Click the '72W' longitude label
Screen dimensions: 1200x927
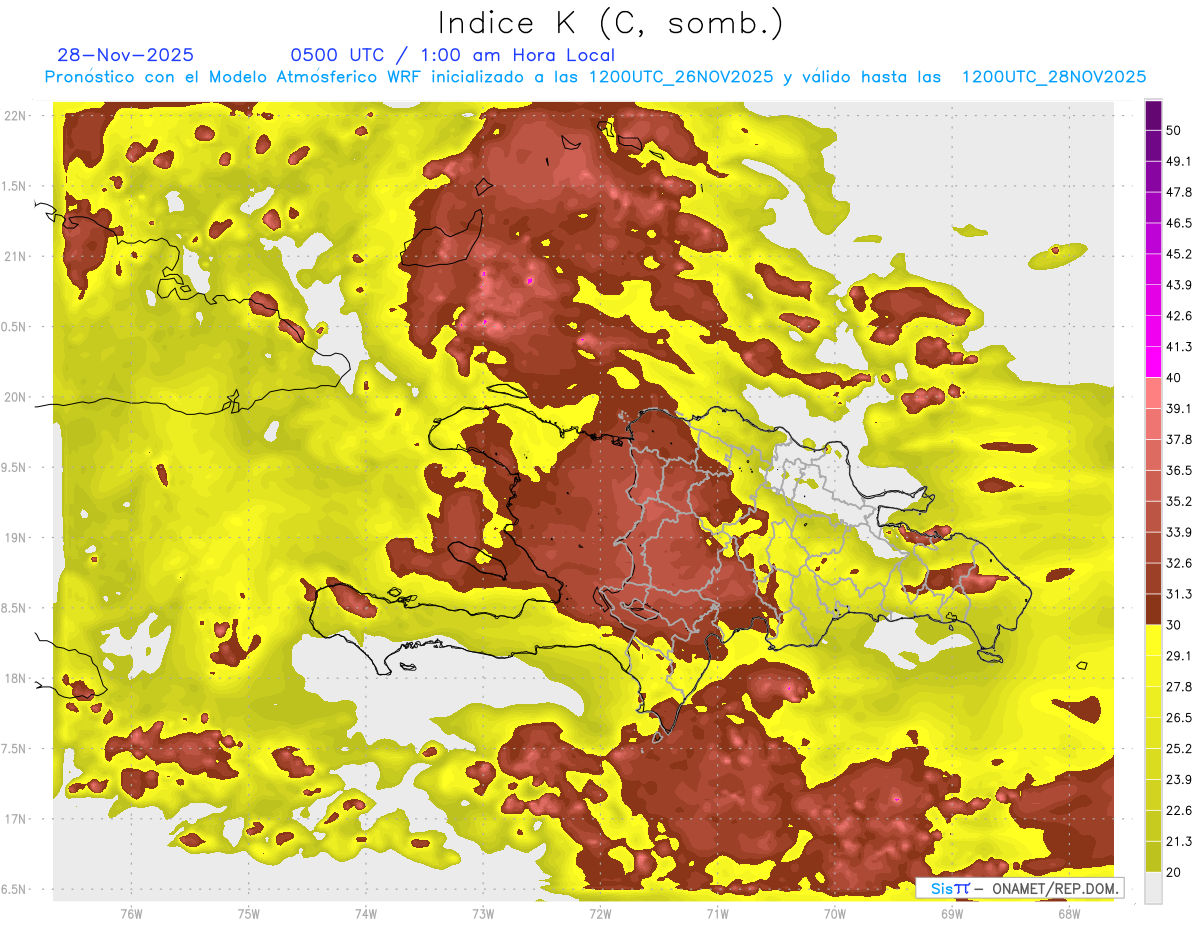[x=600, y=912]
